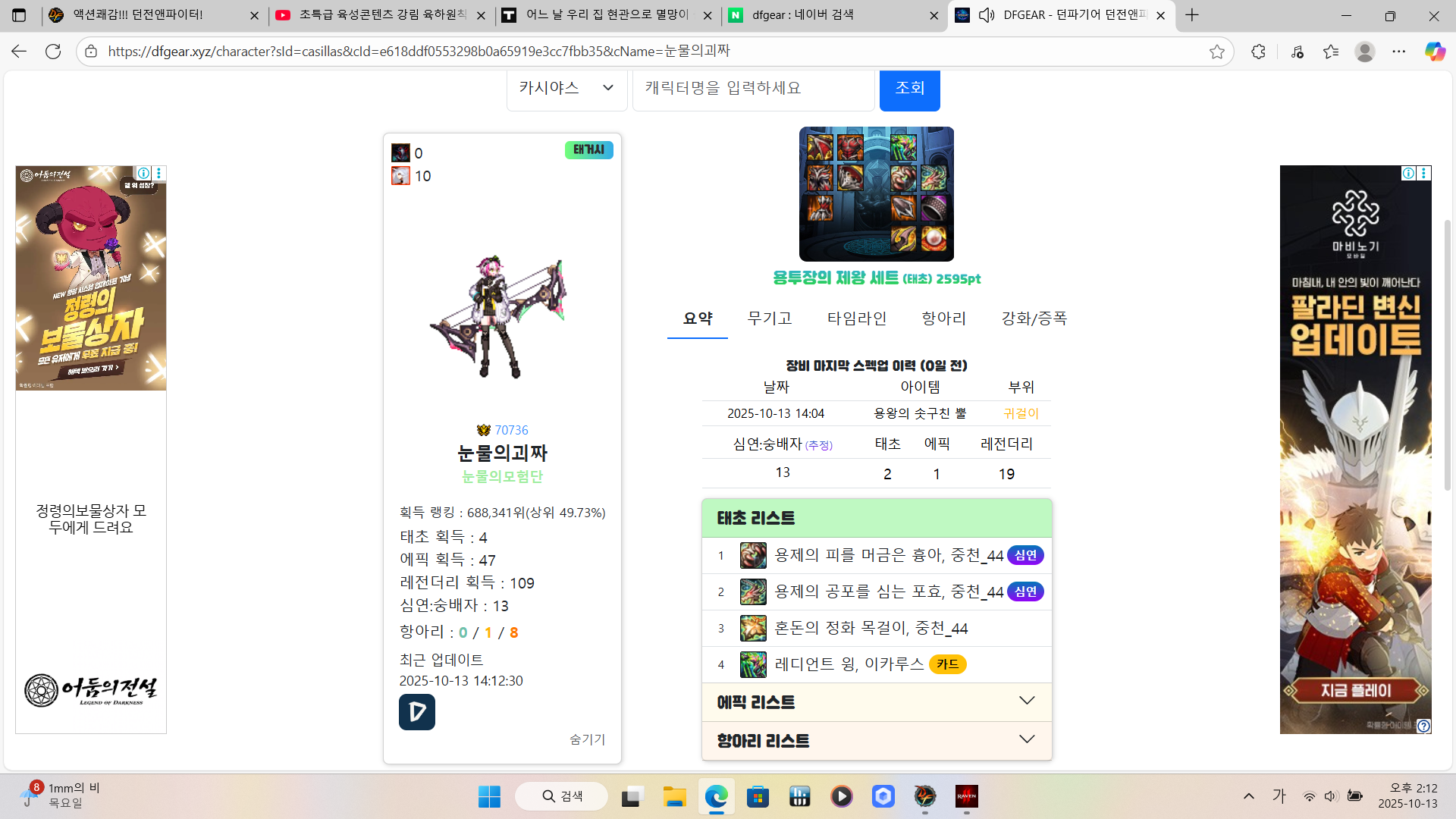Mute the audio on the DFGEAR tab

986,15
